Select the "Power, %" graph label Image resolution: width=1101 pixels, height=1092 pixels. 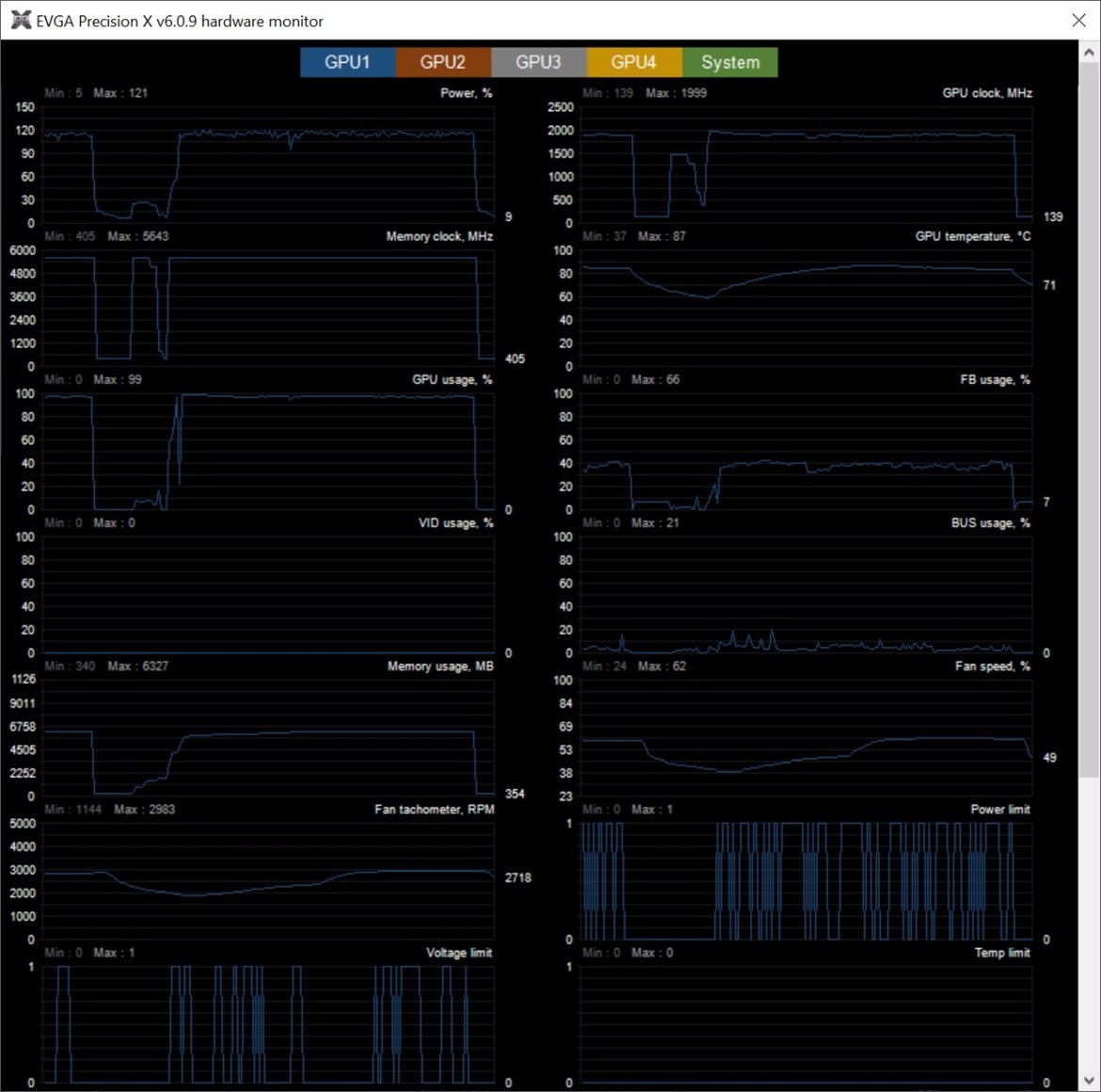click(x=466, y=92)
